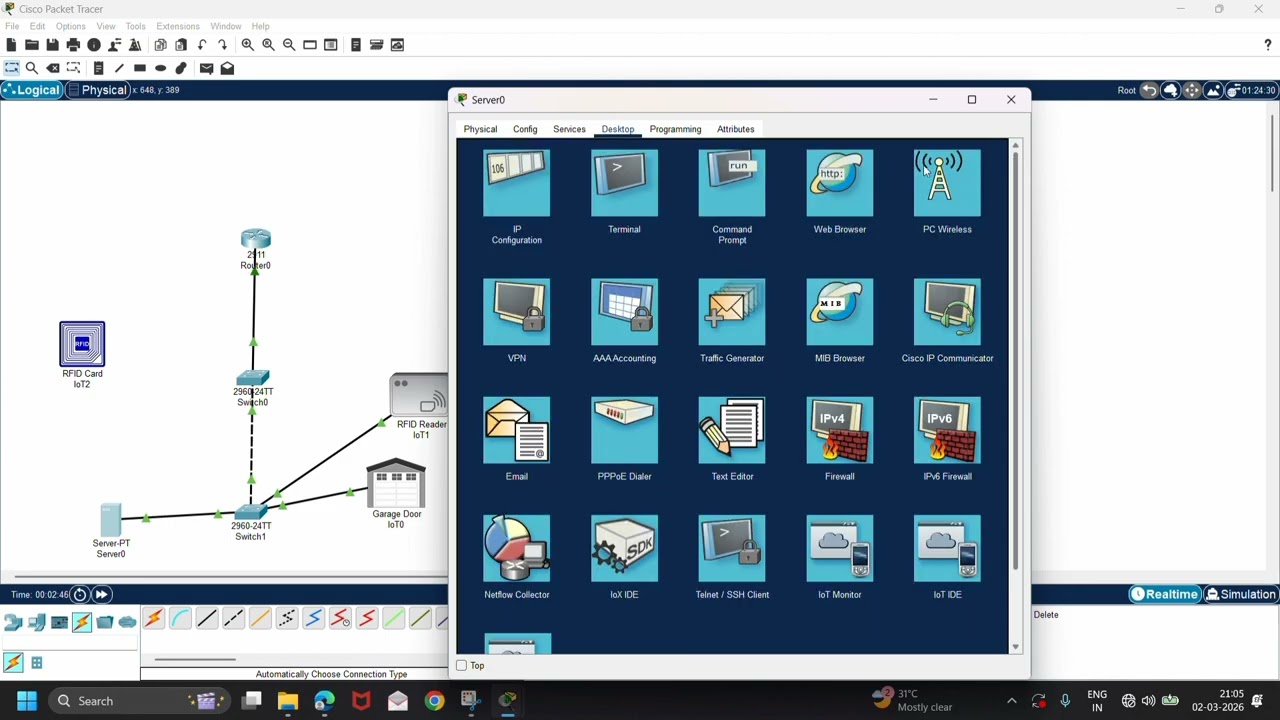This screenshot has height=720, width=1280.
Task: Open the IPv4 Firewall app
Action: [x=840, y=430]
